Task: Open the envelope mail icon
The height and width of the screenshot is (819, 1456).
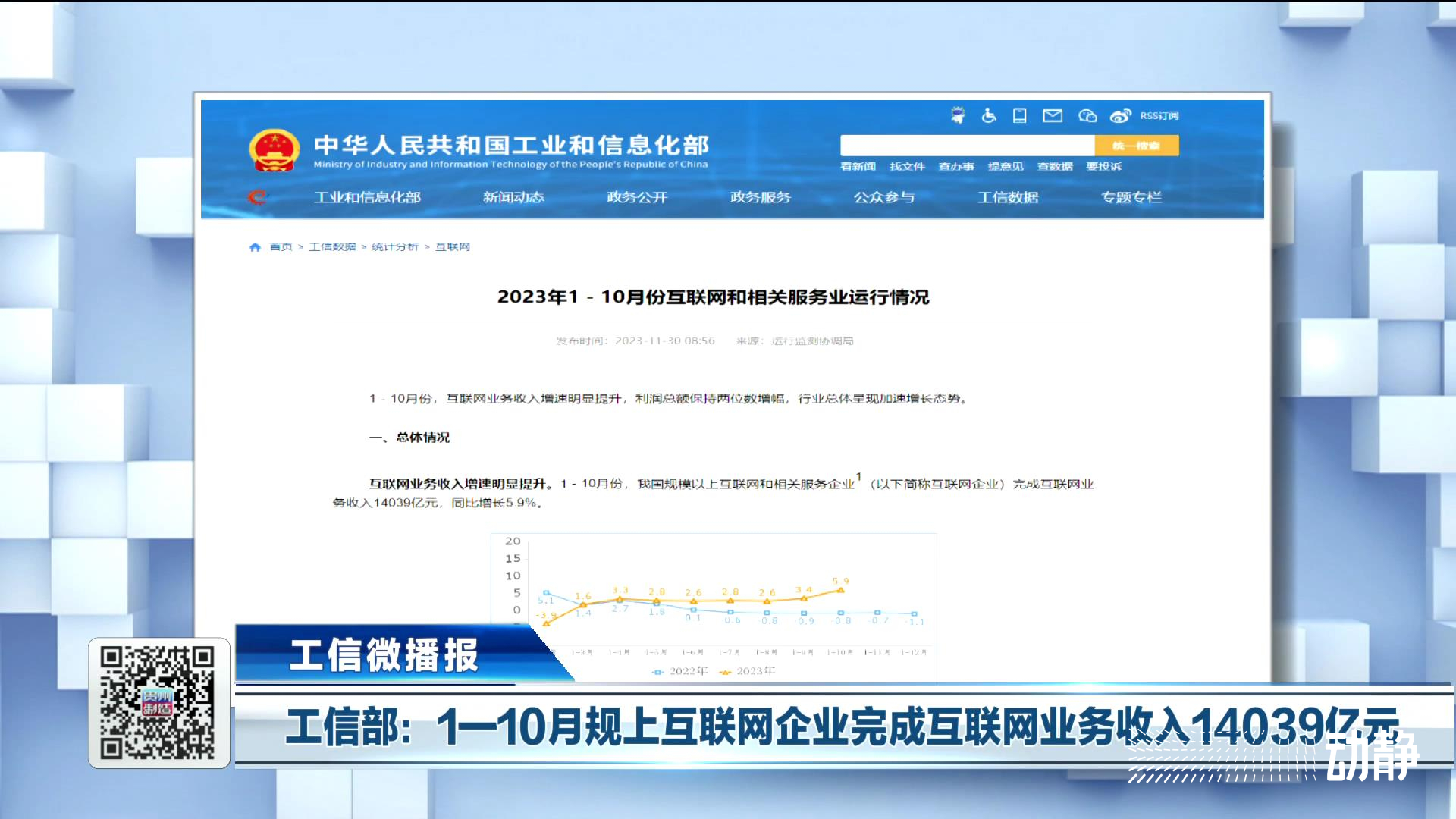Action: pos(1053,115)
